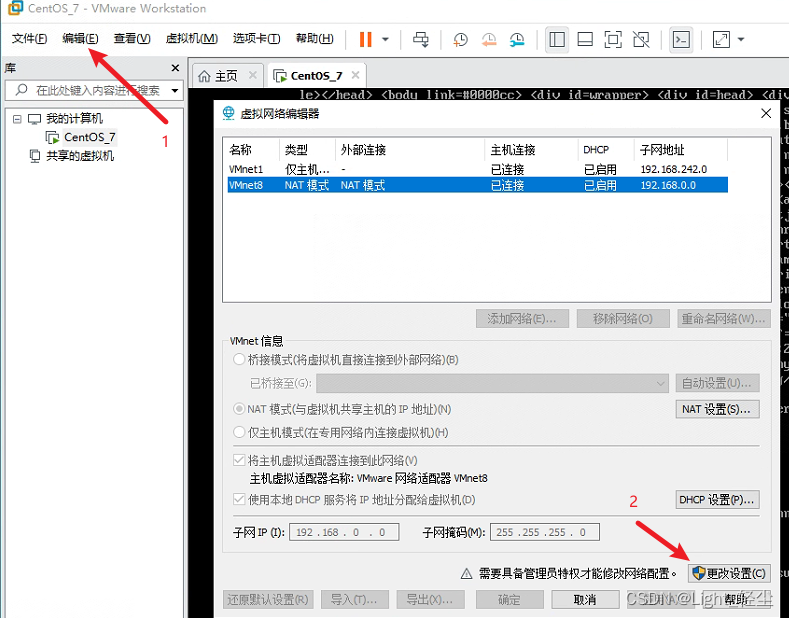Open the library search filter dropdown
The height and width of the screenshot is (618, 789).
coord(175,91)
